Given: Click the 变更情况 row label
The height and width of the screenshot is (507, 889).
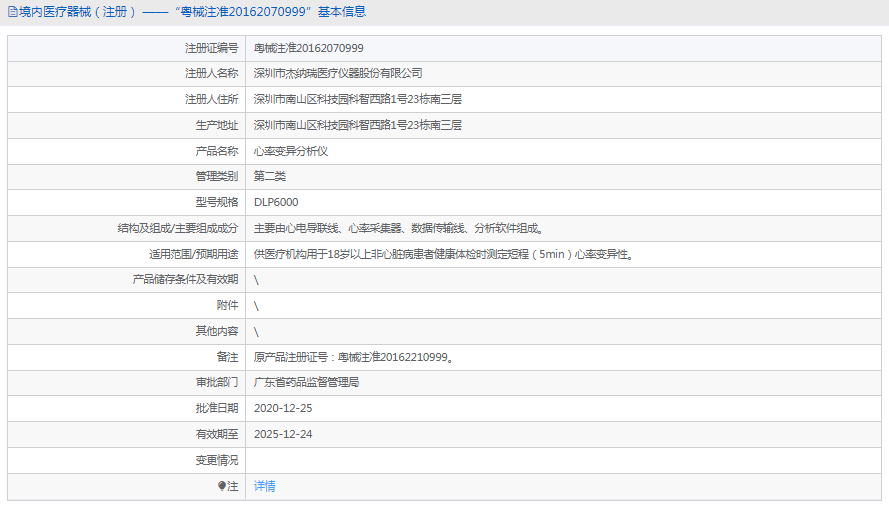Looking at the screenshot, I should coord(217,460).
